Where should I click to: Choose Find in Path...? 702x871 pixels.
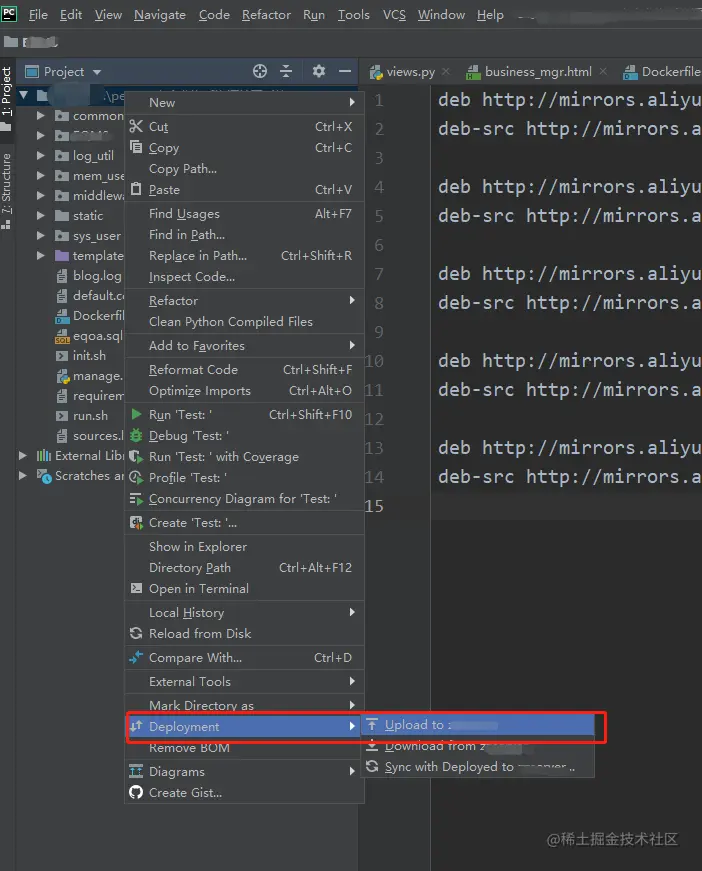[244, 234]
